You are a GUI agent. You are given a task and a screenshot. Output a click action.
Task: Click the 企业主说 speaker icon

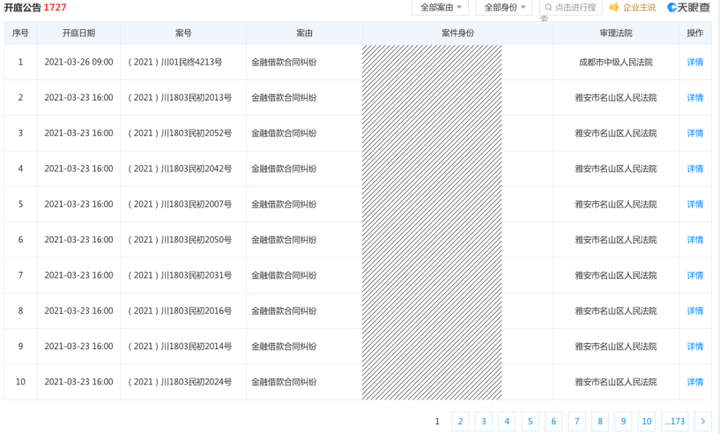click(x=614, y=7)
